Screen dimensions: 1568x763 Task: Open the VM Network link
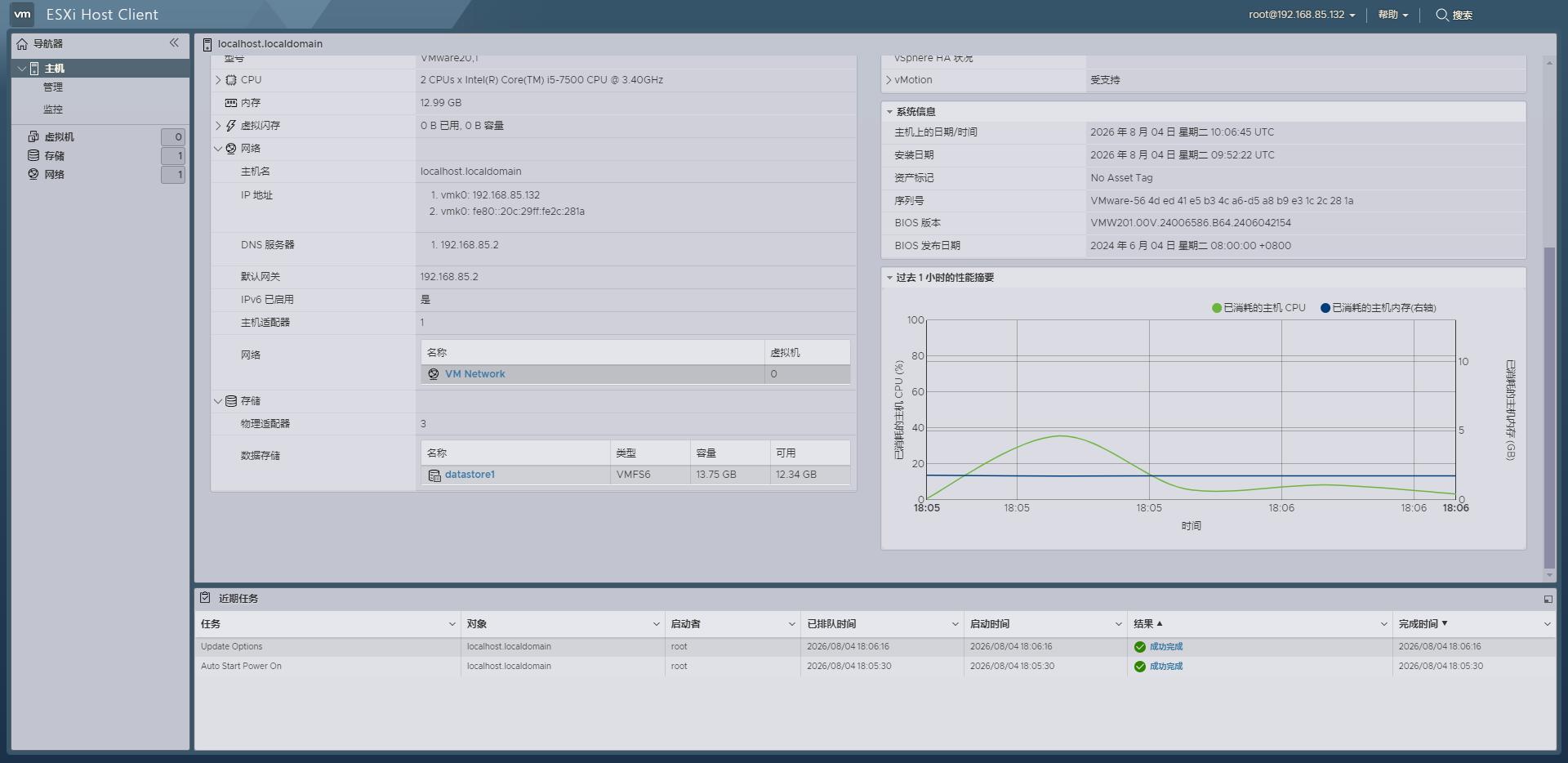click(474, 374)
